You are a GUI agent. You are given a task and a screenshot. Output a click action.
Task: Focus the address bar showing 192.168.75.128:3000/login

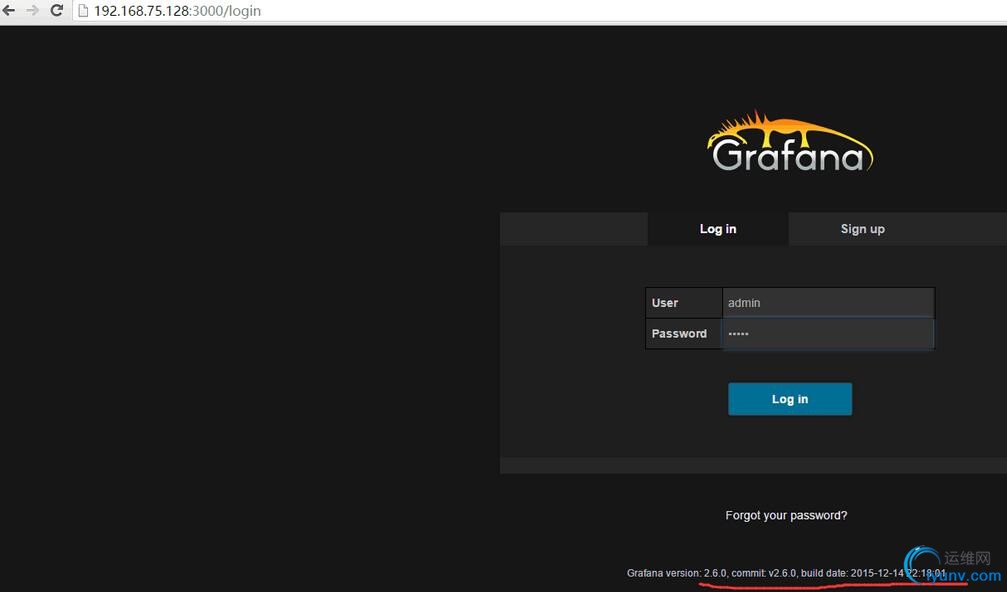point(539,11)
